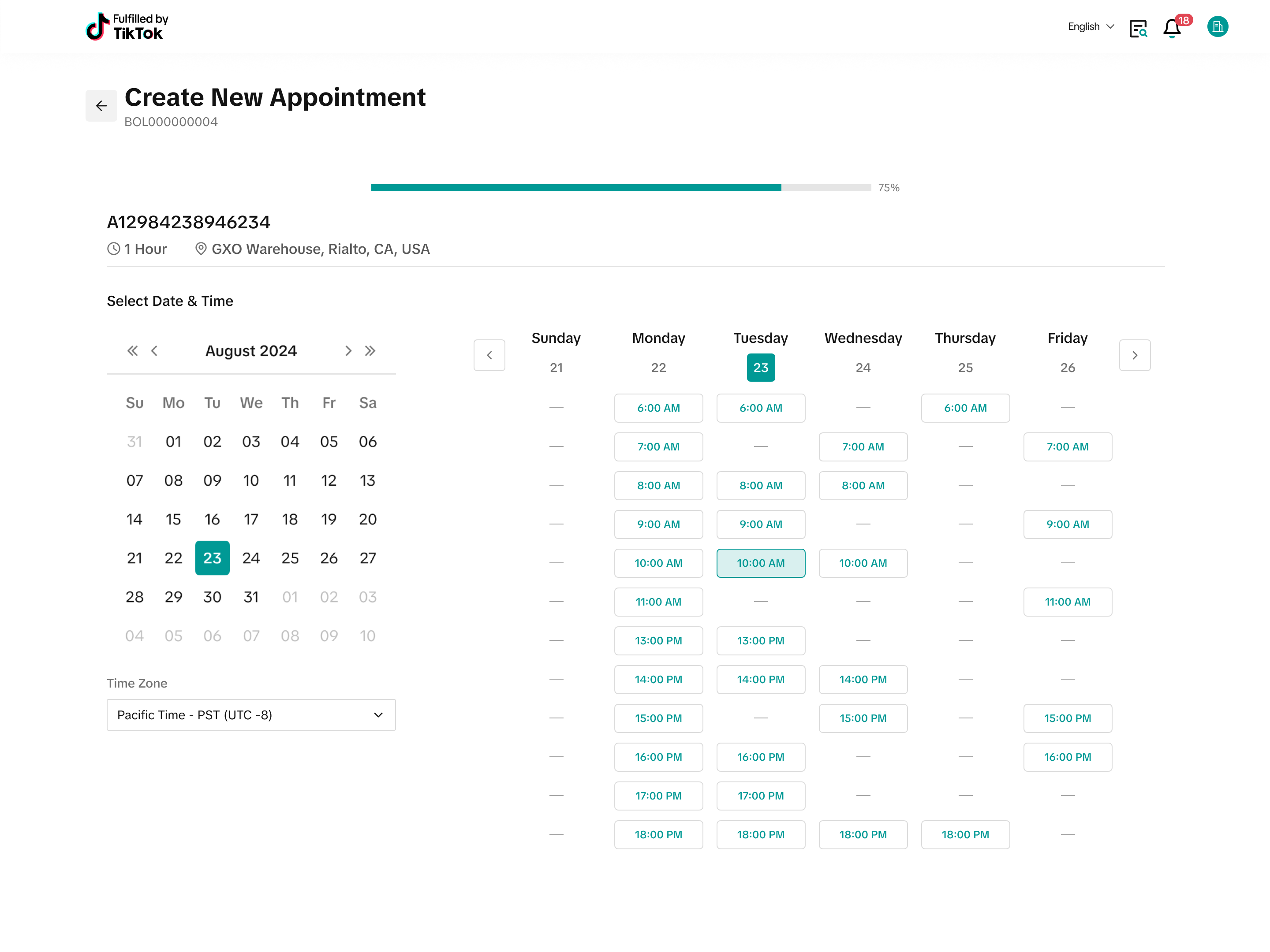Go to previous year with double-left arrow
Screen dimensions: 1270x952
click(133, 351)
